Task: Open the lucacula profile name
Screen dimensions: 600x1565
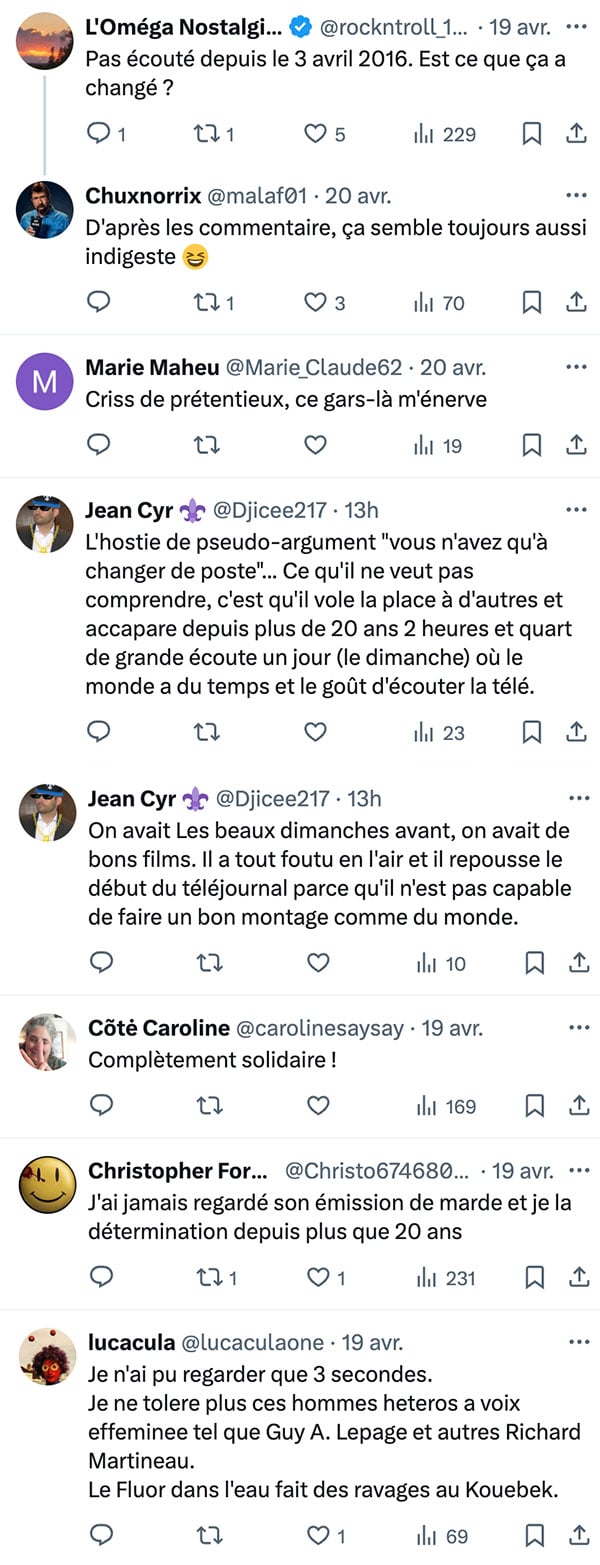Action: (132, 1342)
